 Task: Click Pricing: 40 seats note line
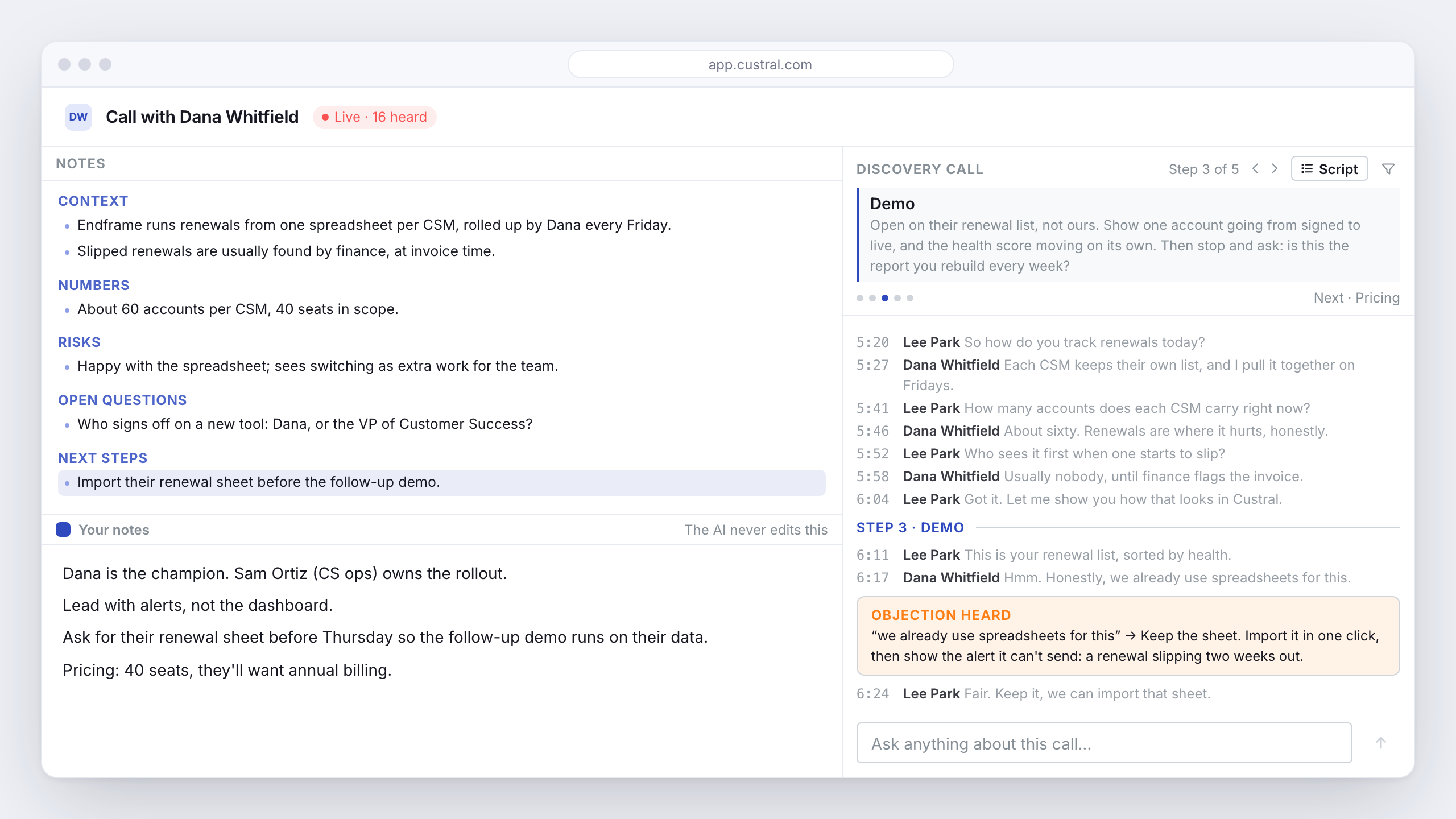coord(227,671)
